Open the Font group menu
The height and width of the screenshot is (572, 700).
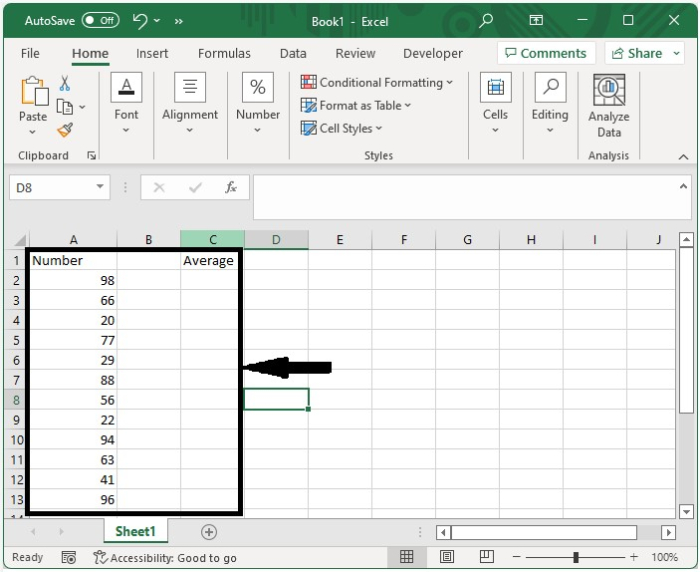pyautogui.click(x=126, y=103)
